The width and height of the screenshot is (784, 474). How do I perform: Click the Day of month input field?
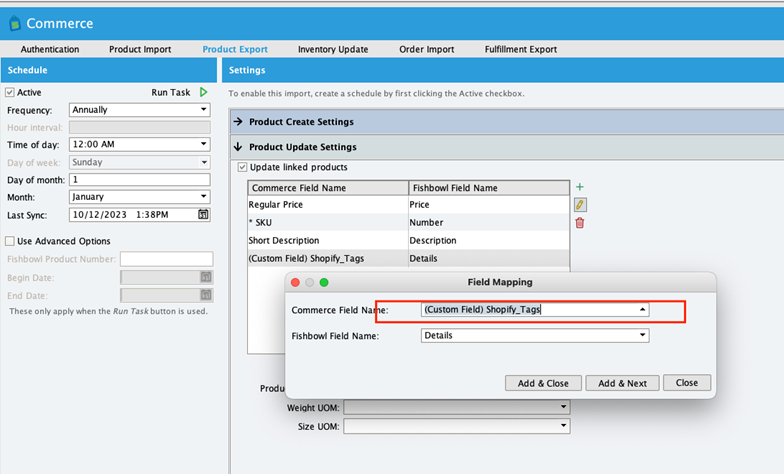(x=140, y=180)
